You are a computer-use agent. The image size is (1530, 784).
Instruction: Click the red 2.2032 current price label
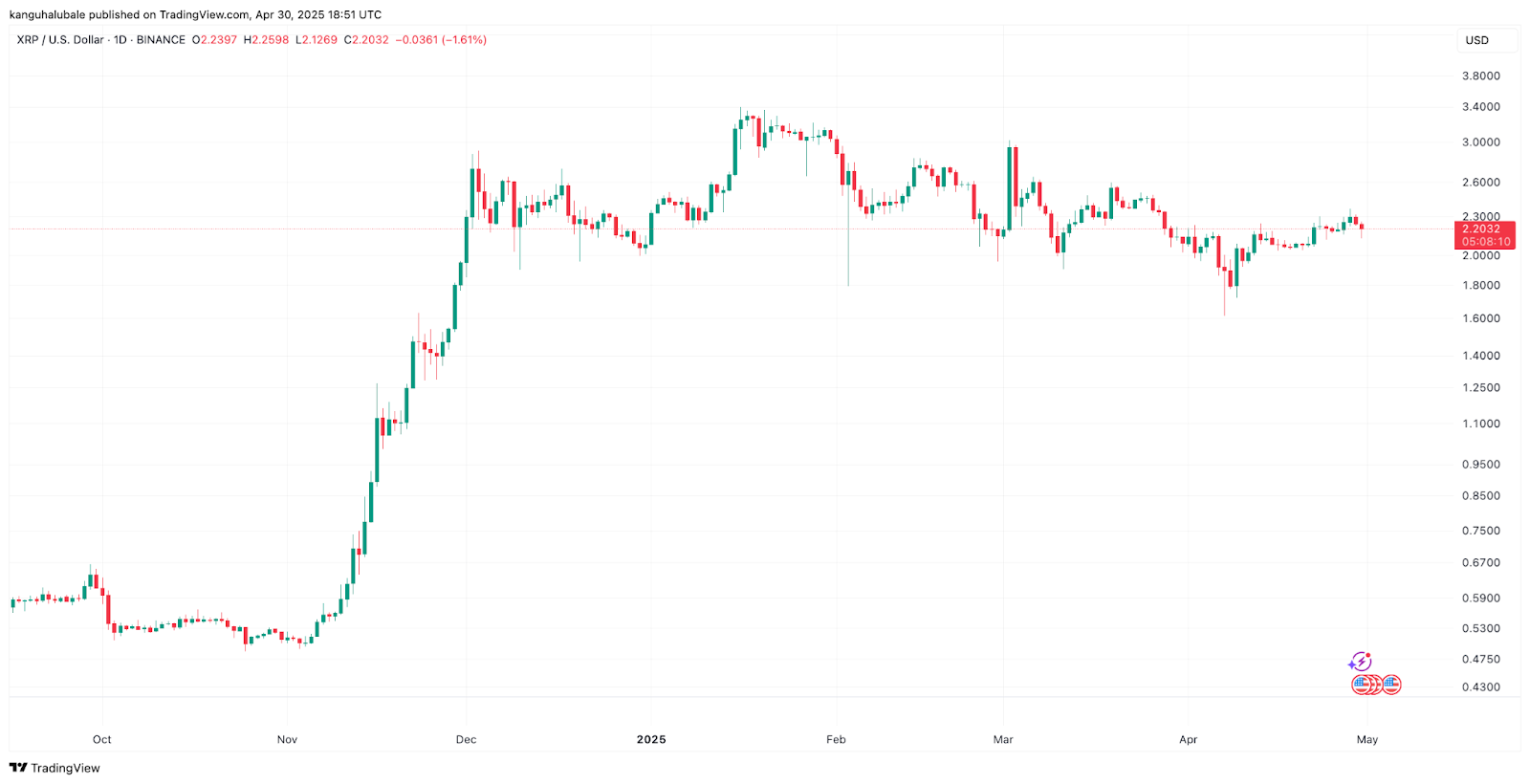tap(1484, 229)
